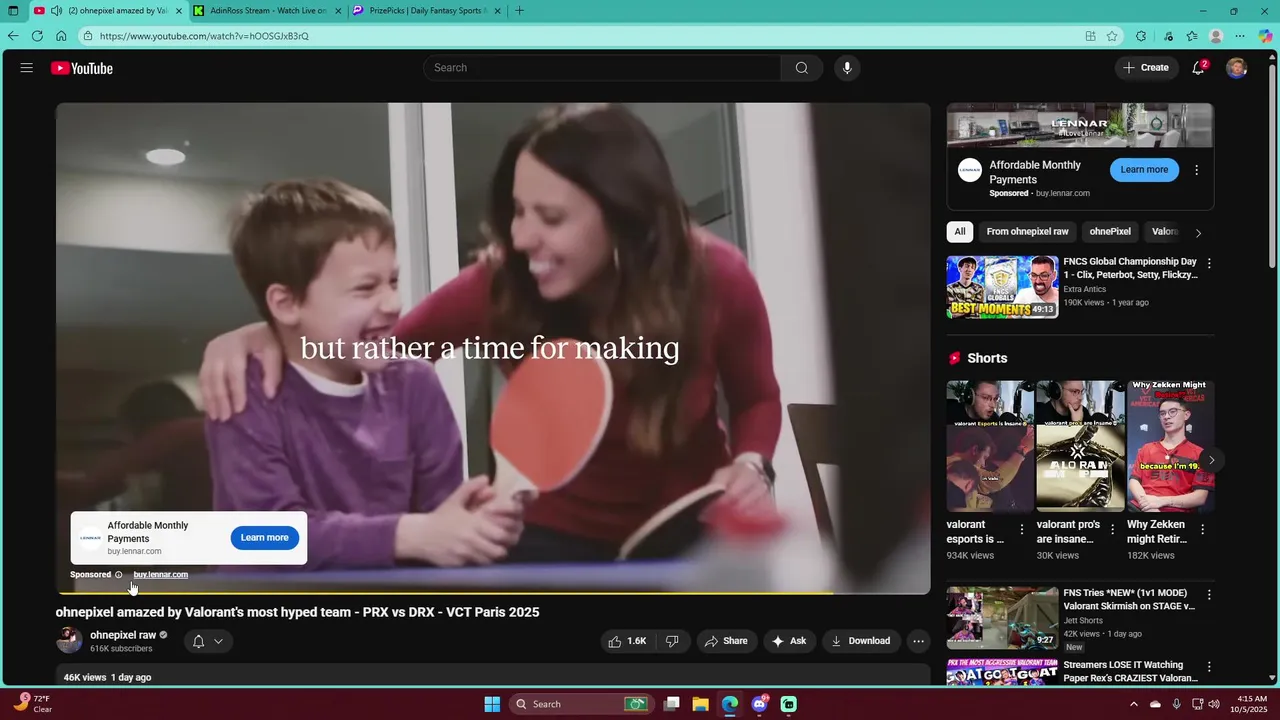This screenshot has height=720, width=1280.
Task: Start voice search with microphone icon
Action: (847, 68)
